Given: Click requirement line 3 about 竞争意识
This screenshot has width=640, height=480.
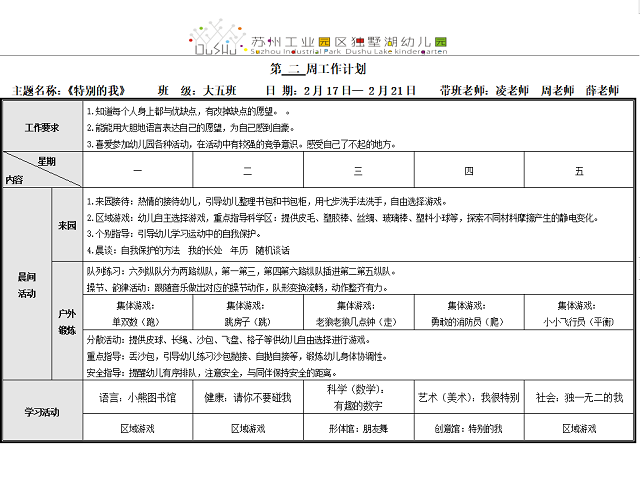Looking at the screenshot, I should 241,144.
